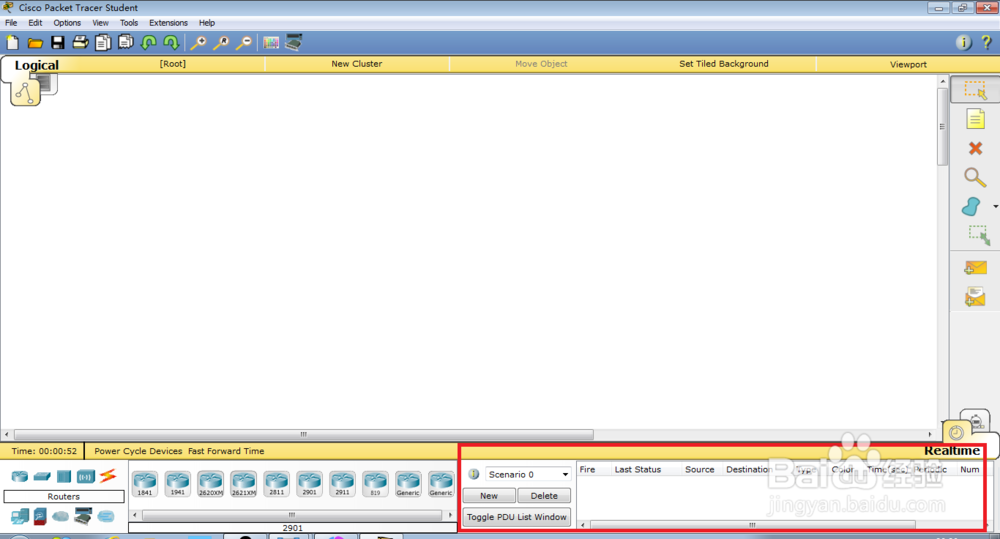Screen dimensions: 1000x539
Task: Open the Edit menu
Action: pos(35,22)
